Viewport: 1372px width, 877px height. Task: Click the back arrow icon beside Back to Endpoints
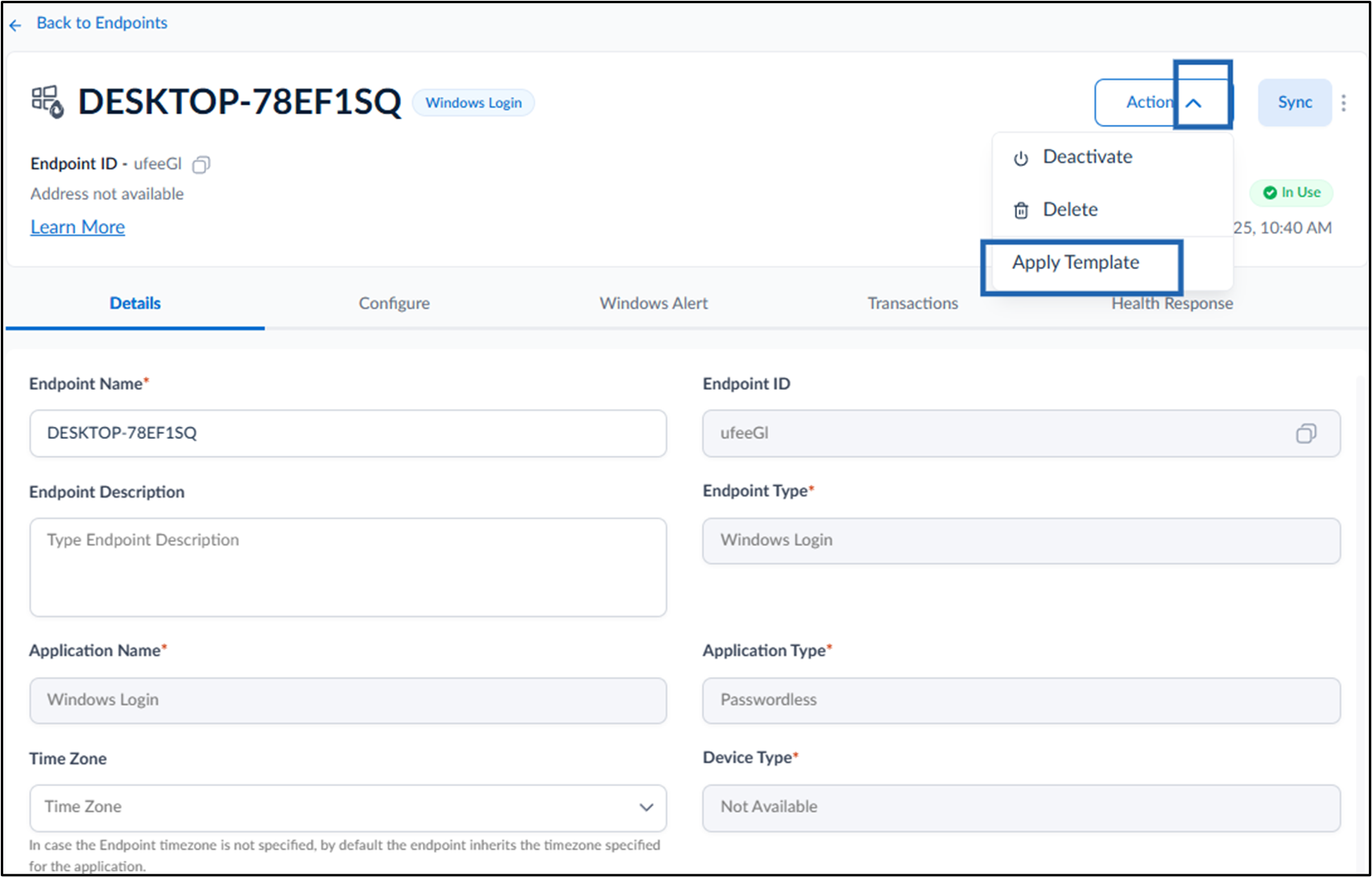click(x=15, y=25)
